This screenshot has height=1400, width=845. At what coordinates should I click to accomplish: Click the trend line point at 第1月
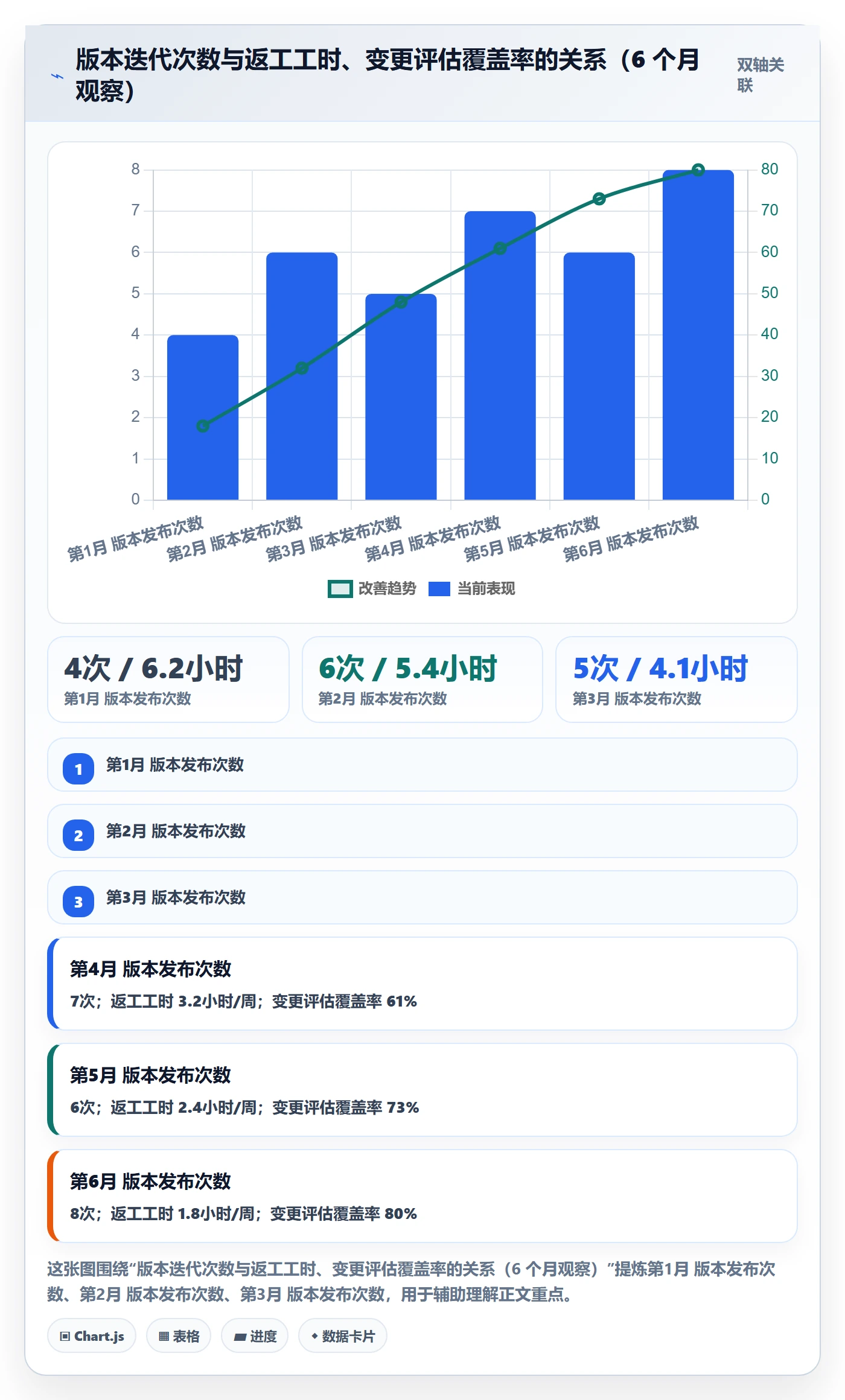click(x=203, y=426)
